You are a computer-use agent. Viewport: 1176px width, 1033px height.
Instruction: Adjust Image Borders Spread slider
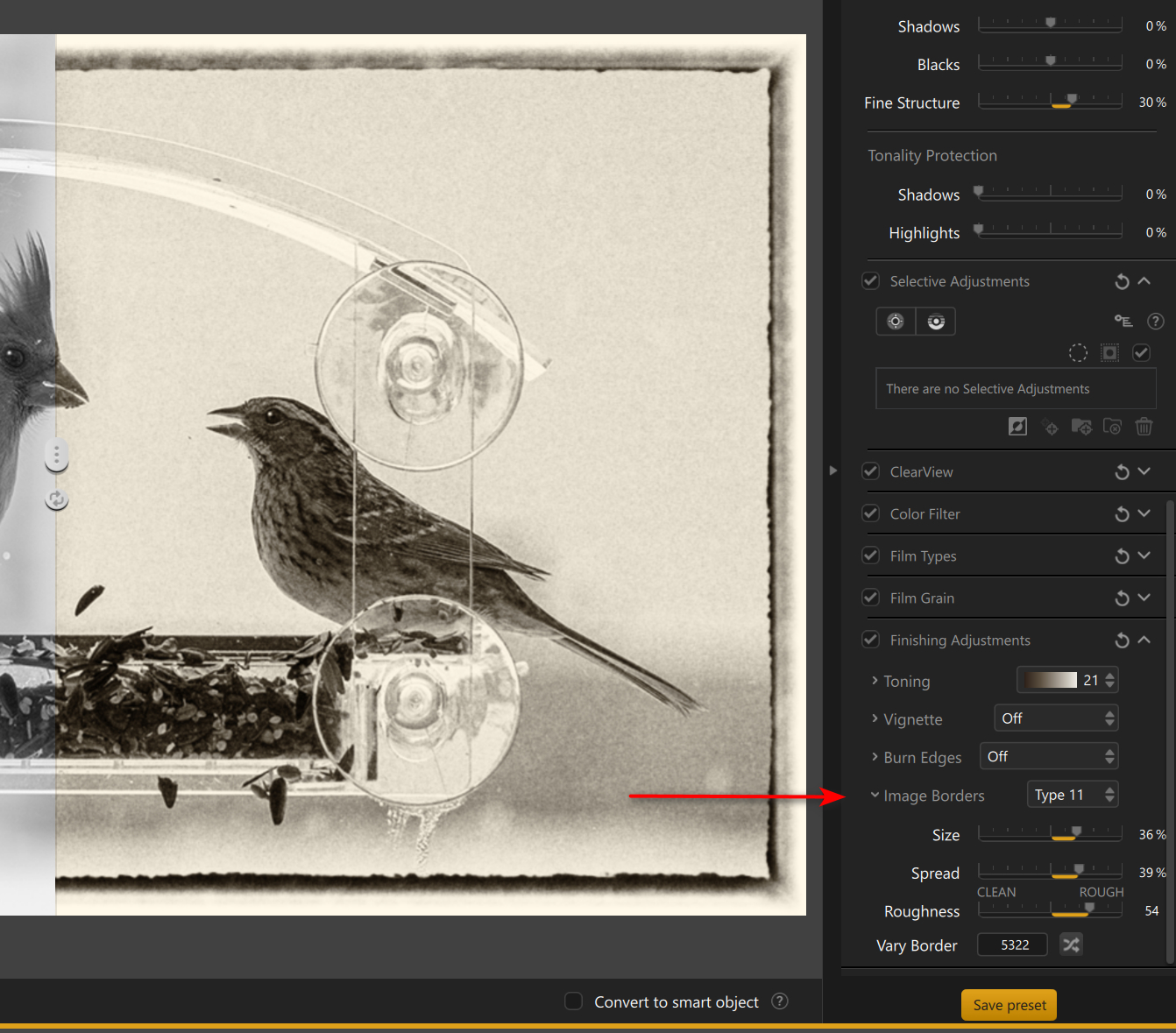coord(1050,873)
